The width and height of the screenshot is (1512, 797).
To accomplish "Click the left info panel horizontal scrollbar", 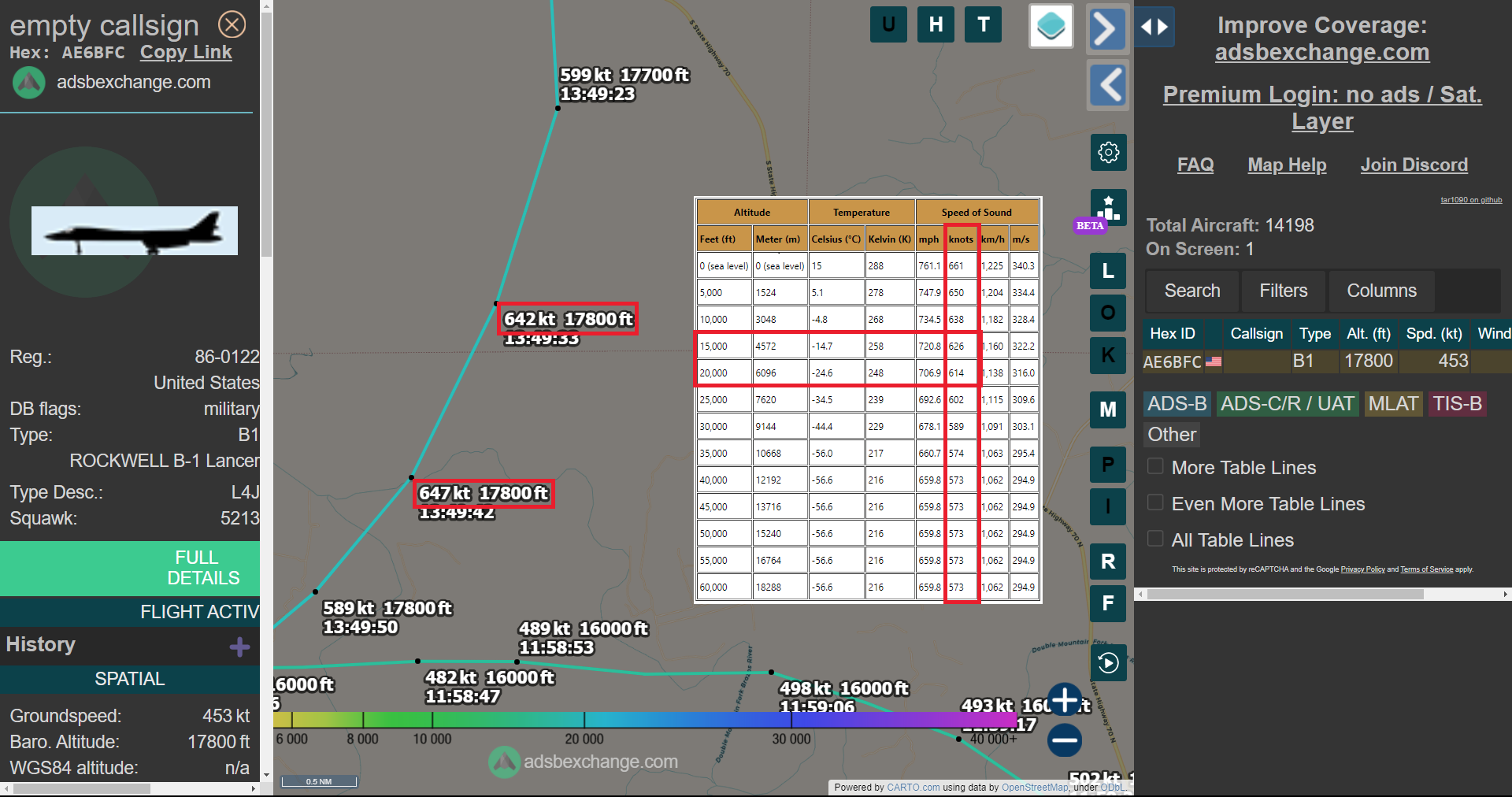I will coord(82,788).
